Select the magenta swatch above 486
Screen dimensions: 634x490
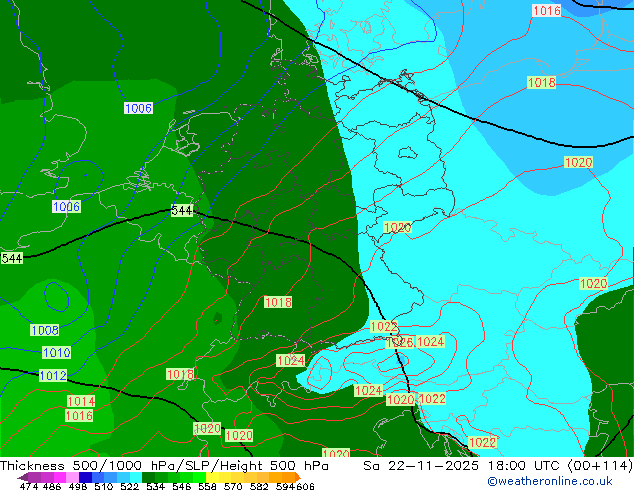point(60,477)
